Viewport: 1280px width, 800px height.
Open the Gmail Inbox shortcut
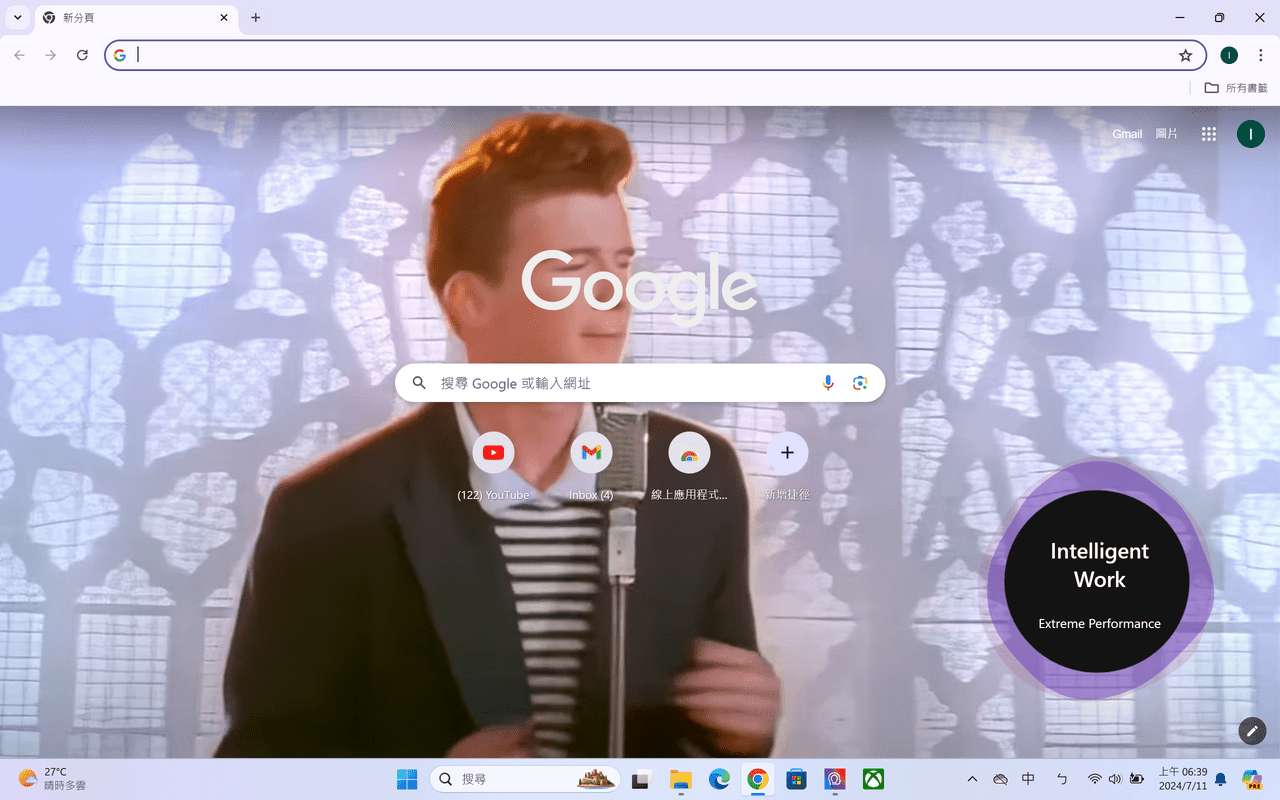(x=591, y=466)
